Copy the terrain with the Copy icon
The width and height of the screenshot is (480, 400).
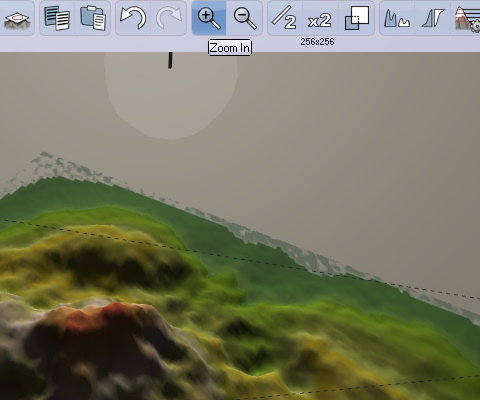tap(57, 18)
